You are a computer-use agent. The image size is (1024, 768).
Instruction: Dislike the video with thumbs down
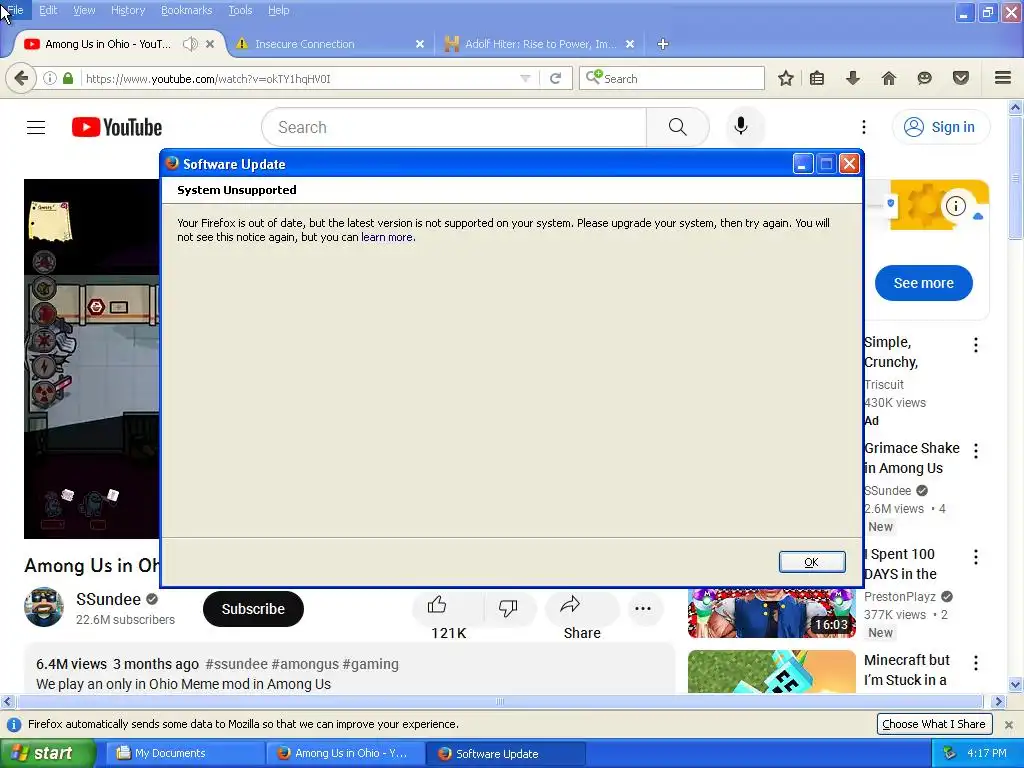click(x=508, y=608)
